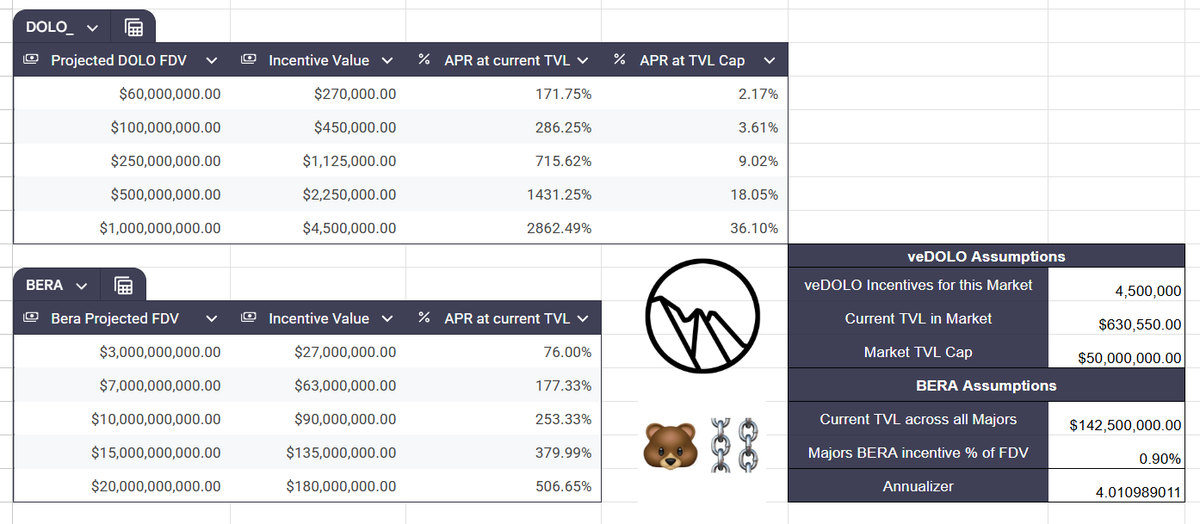Screen dimensions: 1200x524
Task: Select cell 36.10%
Action: (x=695, y=228)
